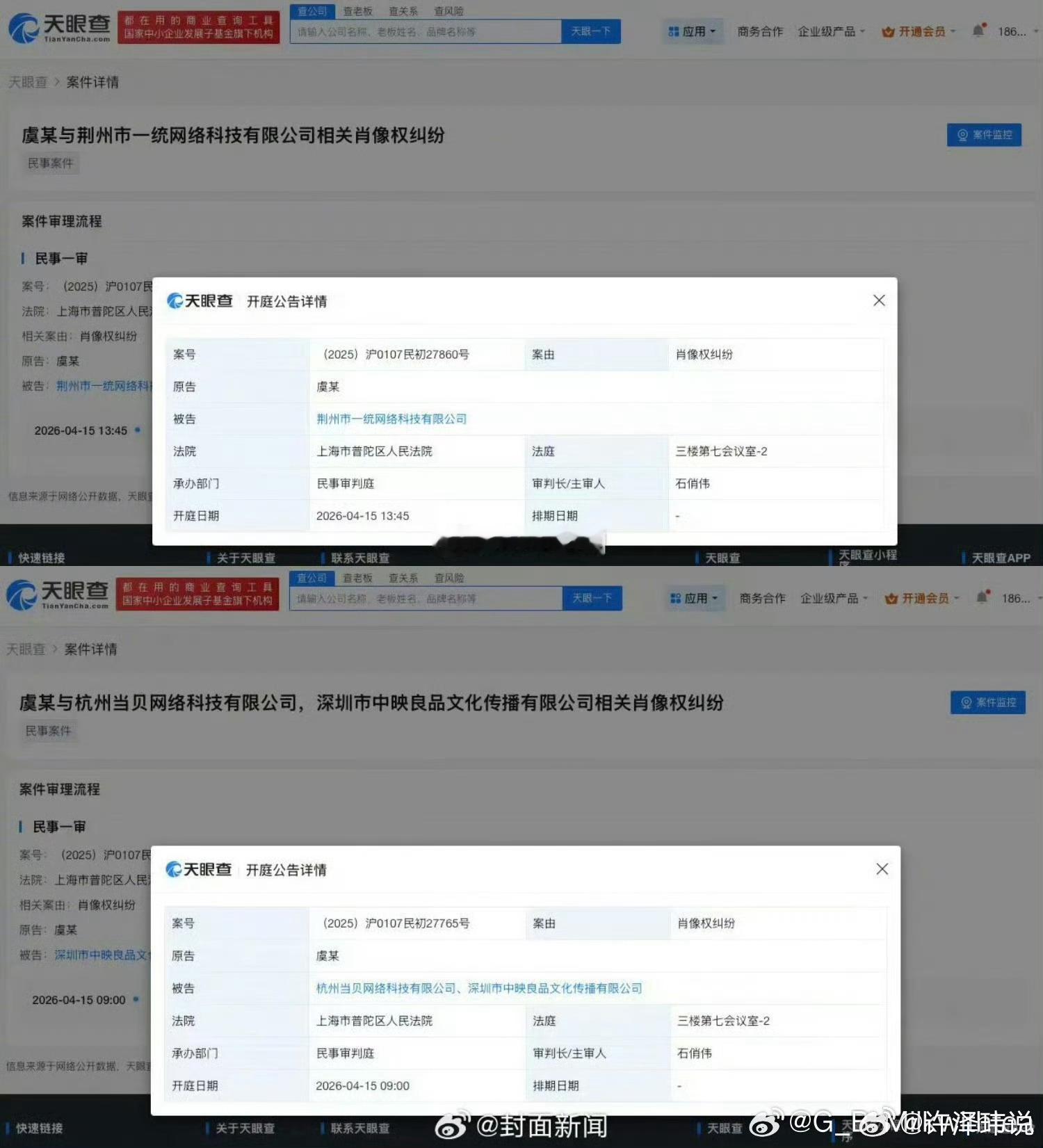Open defendant link 深圳市中映良品文化传播有限公司 in dialog
The width and height of the screenshot is (1043, 1148).
coord(555,988)
